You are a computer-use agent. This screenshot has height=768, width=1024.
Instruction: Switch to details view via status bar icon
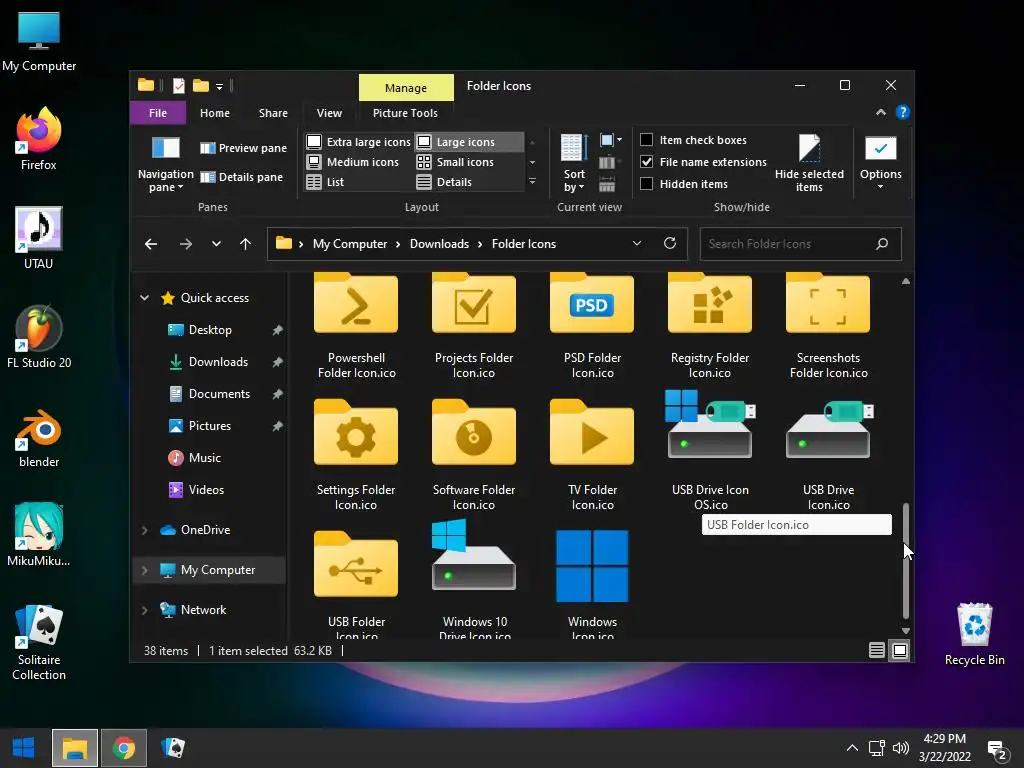pos(876,650)
